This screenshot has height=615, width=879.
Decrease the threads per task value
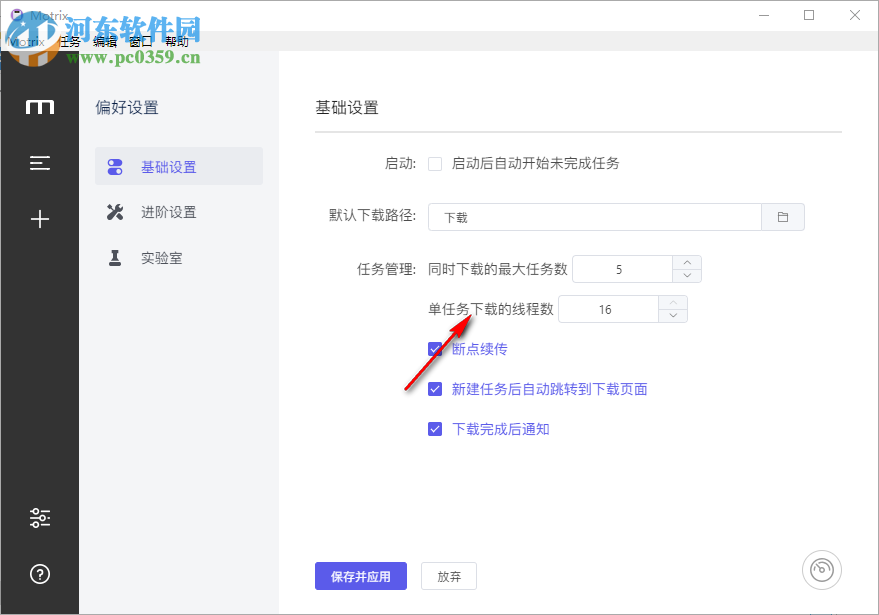click(x=673, y=316)
